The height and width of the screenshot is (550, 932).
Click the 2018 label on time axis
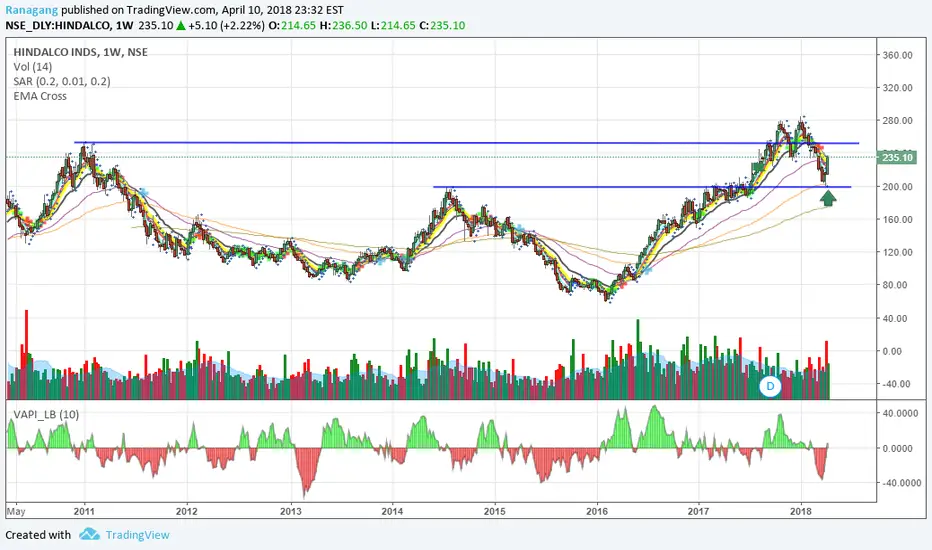coord(801,511)
